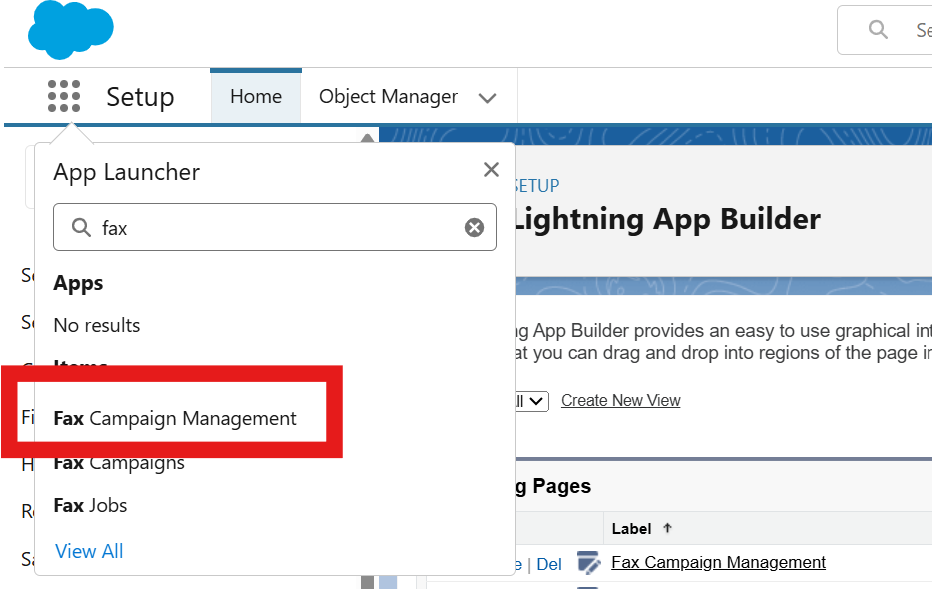Clear the fax search text
The height and width of the screenshot is (589, 932).
[x=474, y=228]
